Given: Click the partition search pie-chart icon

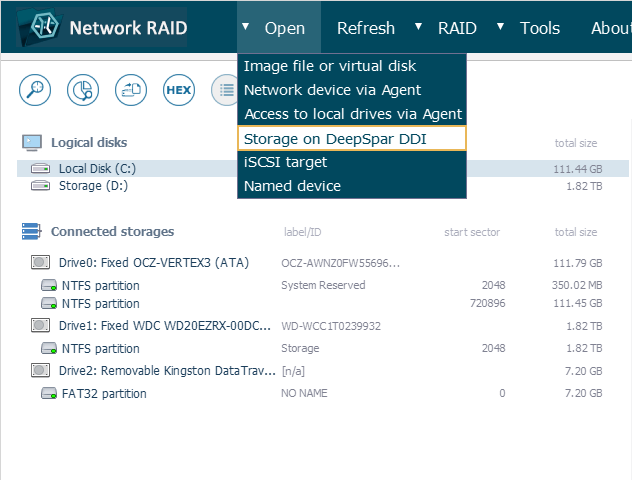Looking at the screenshot, I should 83,90.
